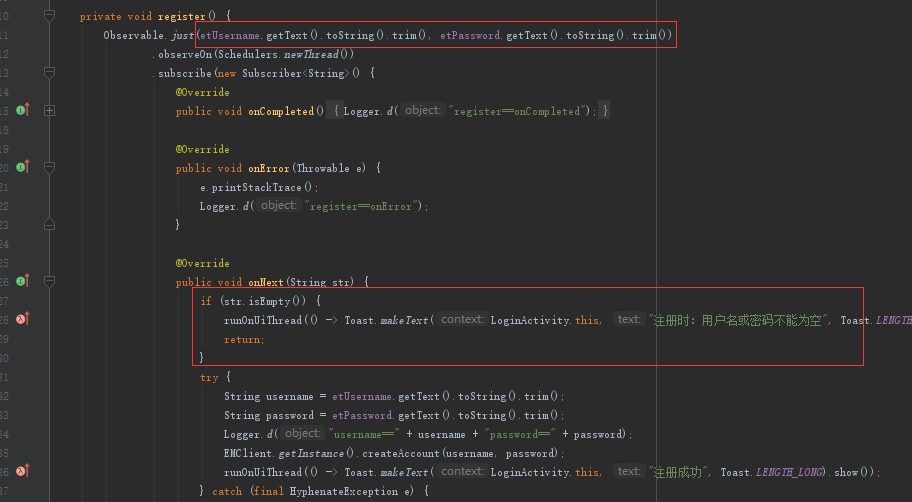The height and width of the screenshot is (502, 912).
Task: Collapse the subscribe(new Subscriber) fold marker
Action: pyautogui.click(x=49, y=73)
